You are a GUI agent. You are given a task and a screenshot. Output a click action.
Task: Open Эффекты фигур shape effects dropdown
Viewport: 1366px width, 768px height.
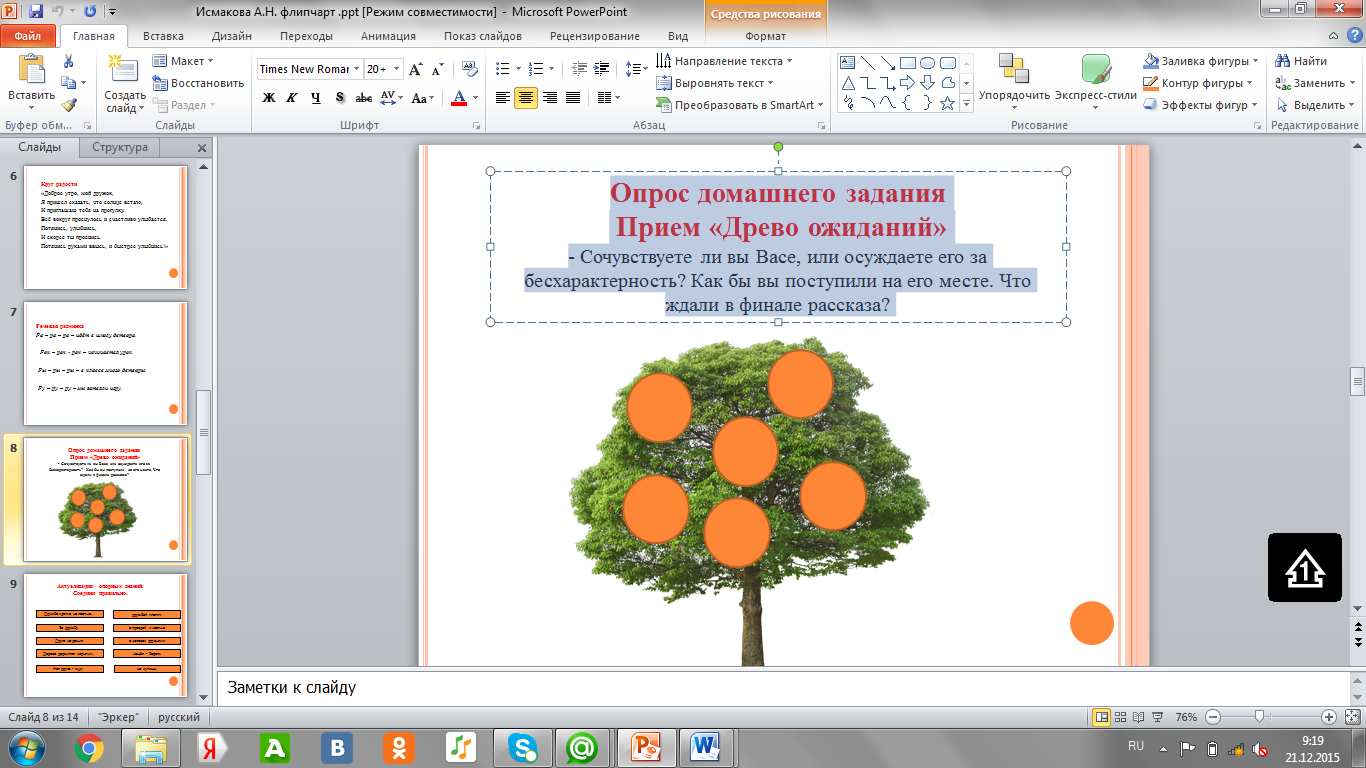coord(1201,105)
